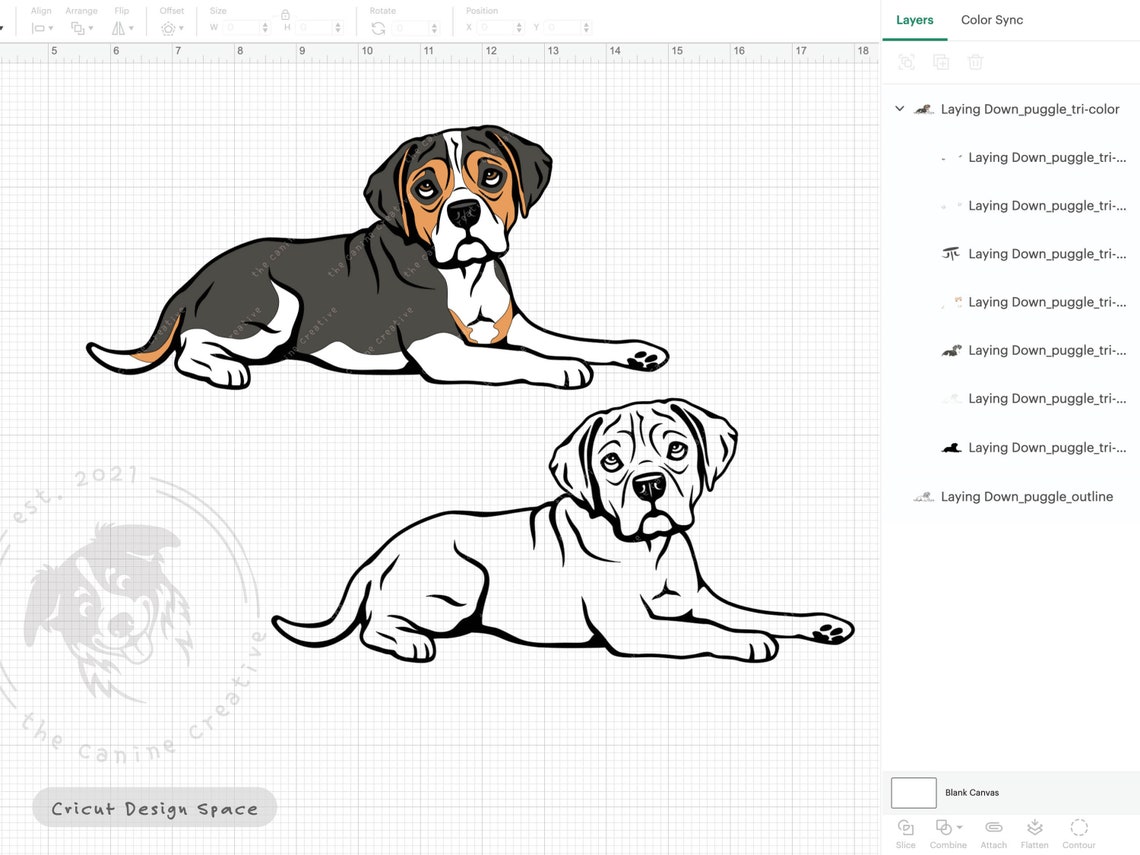Select the Laying Down_puggle_outline layer
The width and height of the screenshot is (1140, 855).
coord(1025,496)
